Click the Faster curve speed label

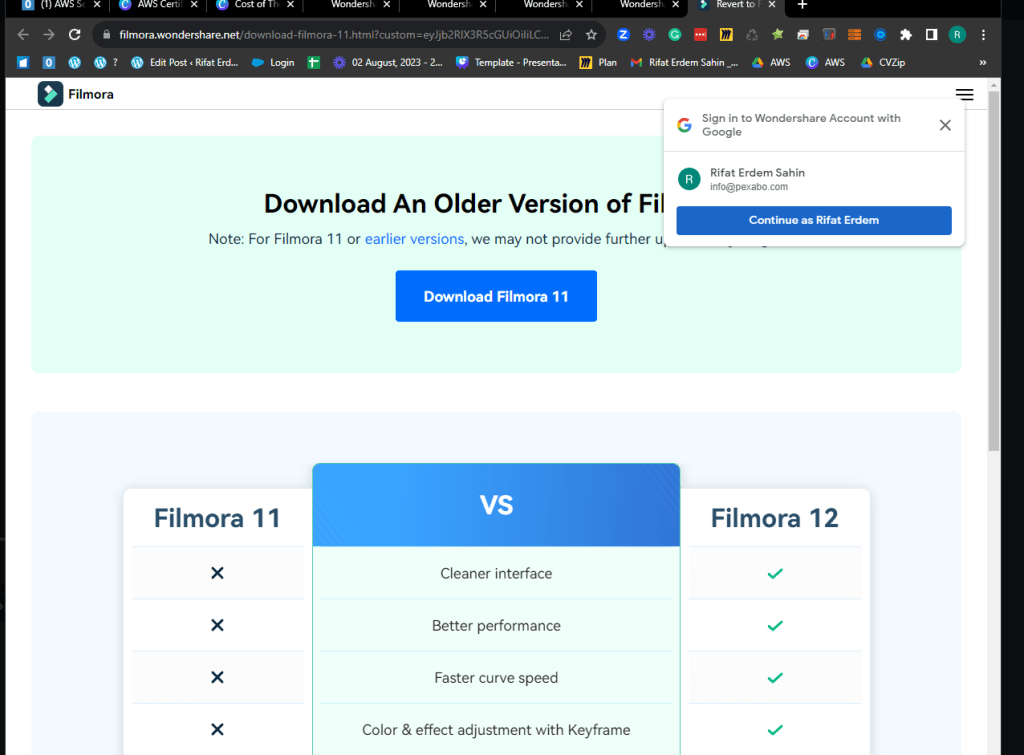point(496,678)
